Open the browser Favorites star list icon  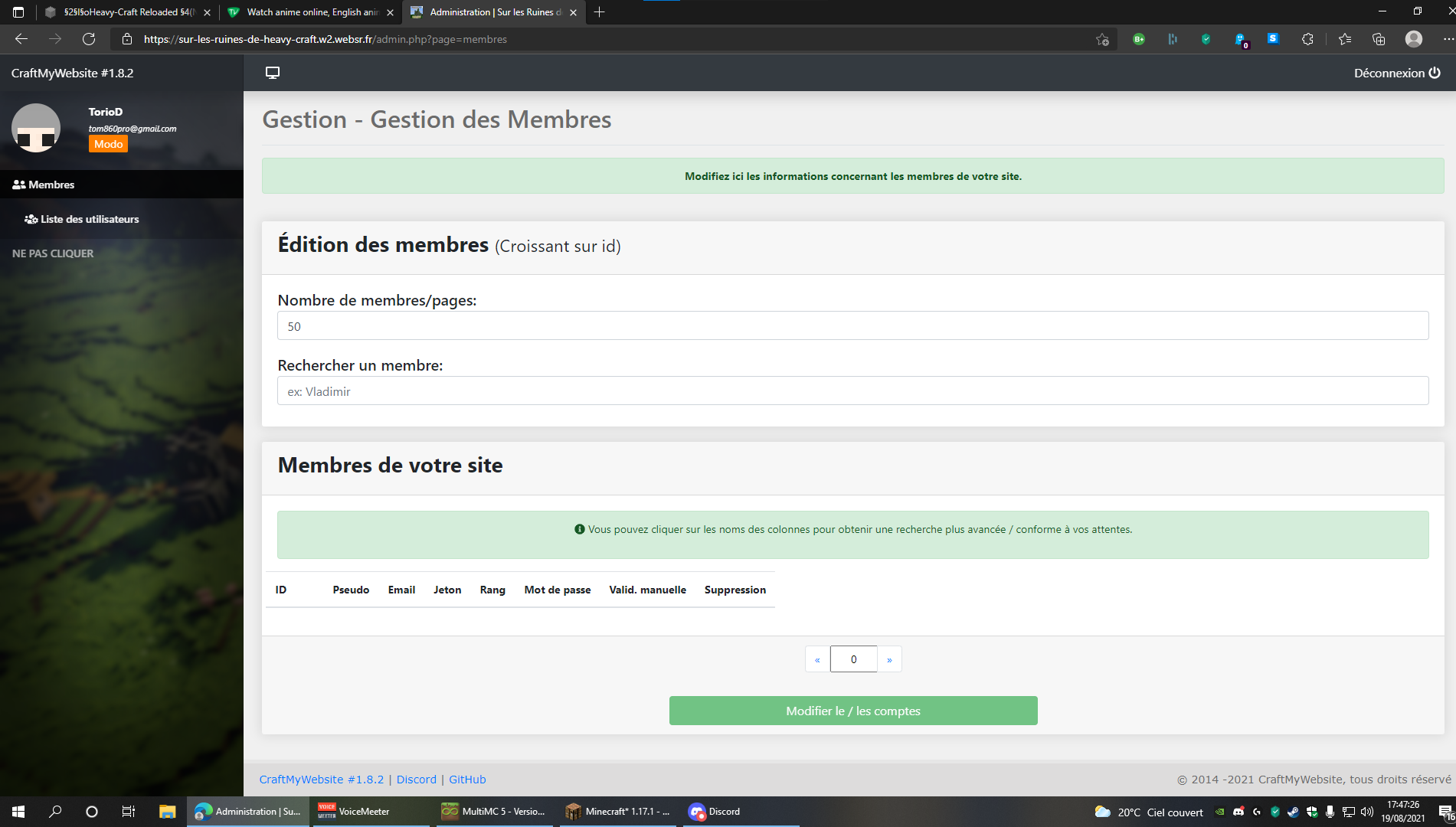1344,39
